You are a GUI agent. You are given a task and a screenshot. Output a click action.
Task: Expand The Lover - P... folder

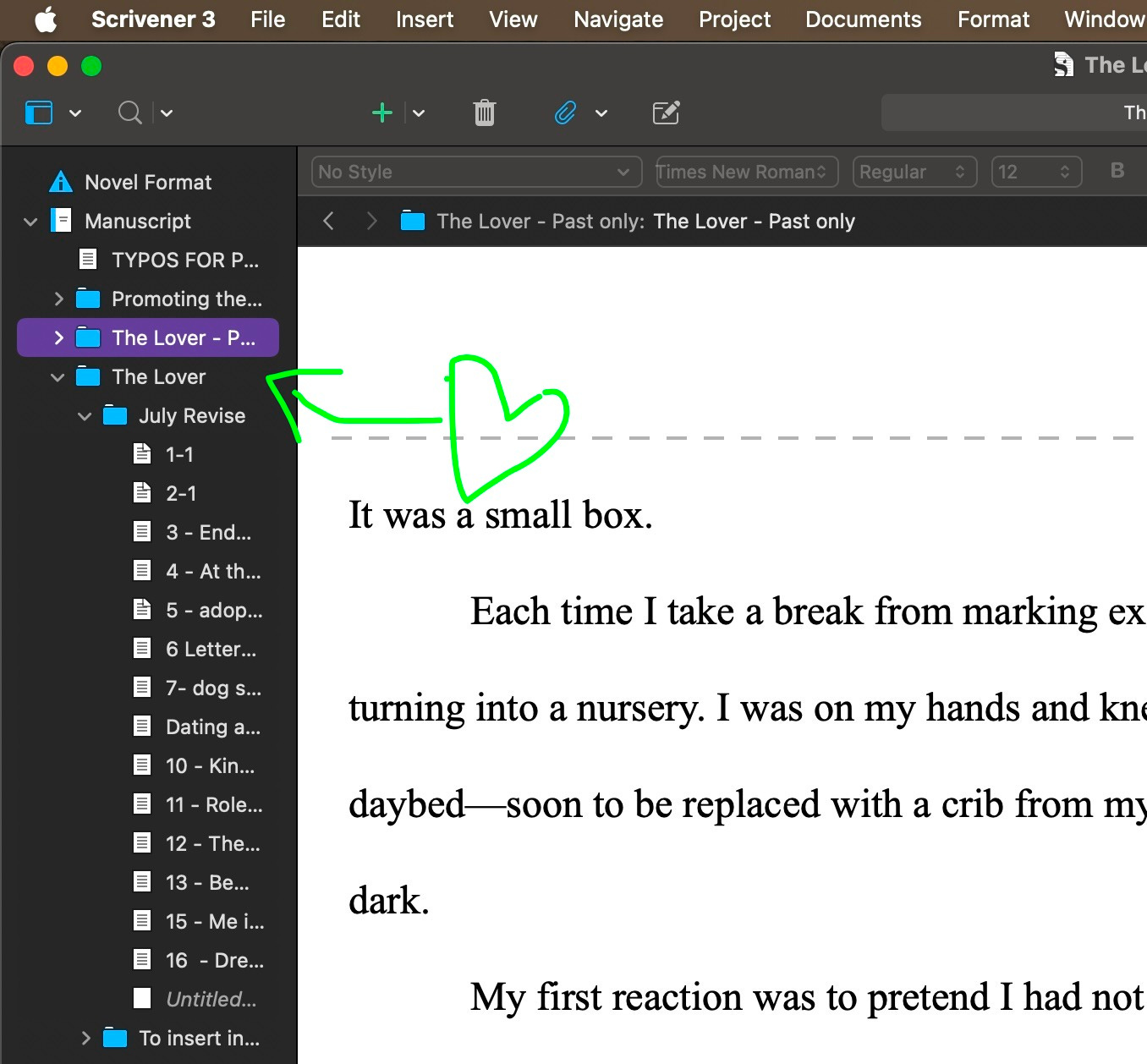click(58, 337)
